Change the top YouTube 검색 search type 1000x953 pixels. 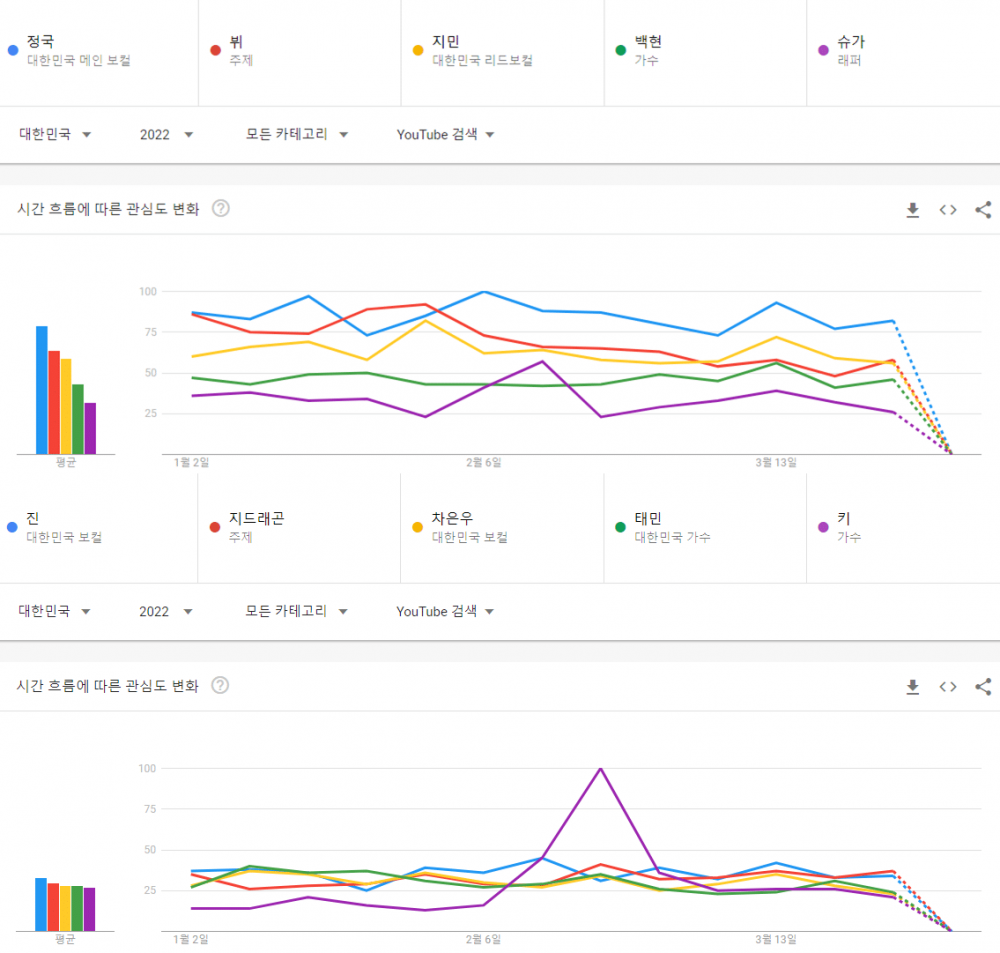point(446,135)
